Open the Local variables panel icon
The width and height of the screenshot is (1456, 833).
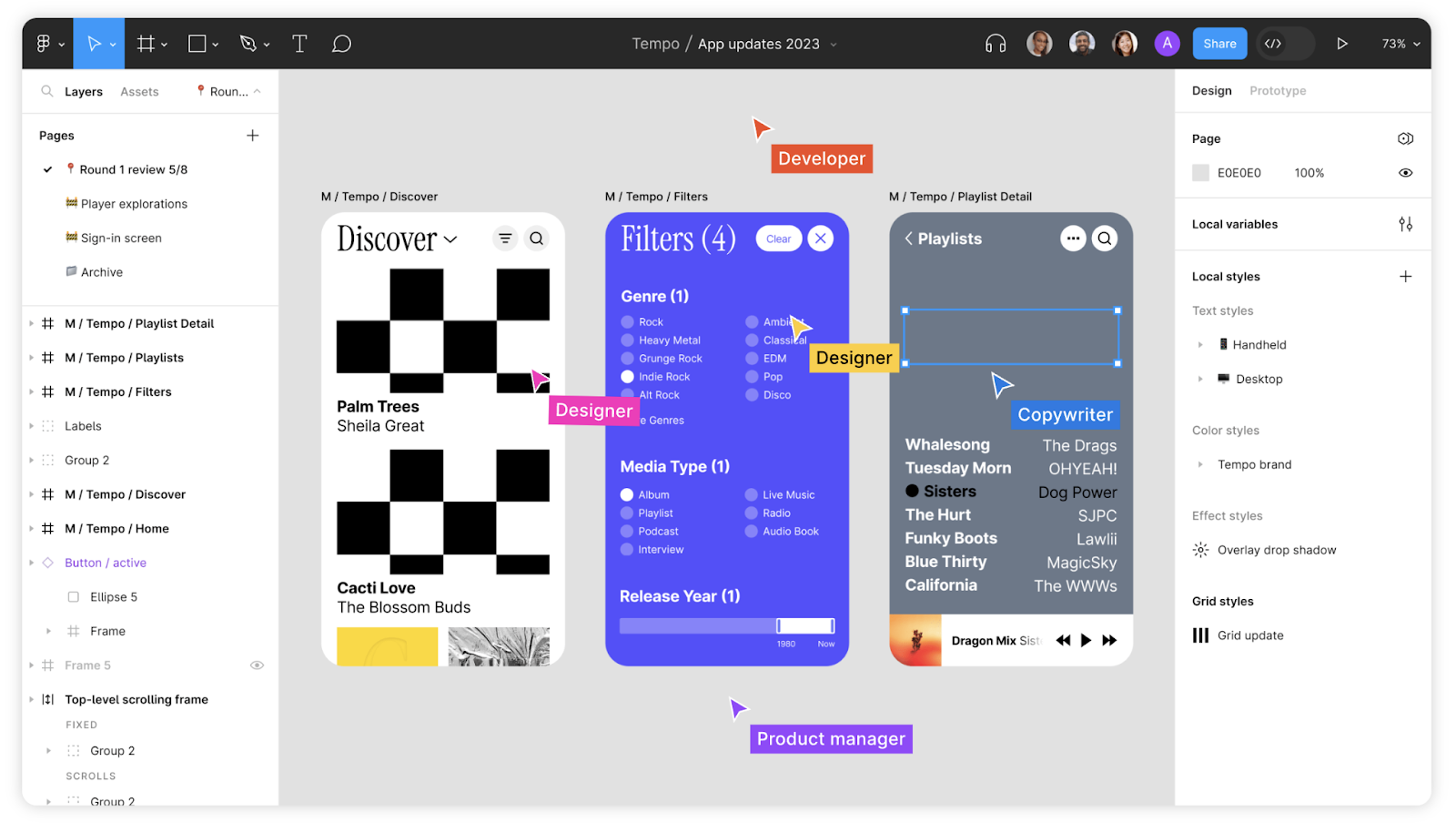tap(1405, 224)
